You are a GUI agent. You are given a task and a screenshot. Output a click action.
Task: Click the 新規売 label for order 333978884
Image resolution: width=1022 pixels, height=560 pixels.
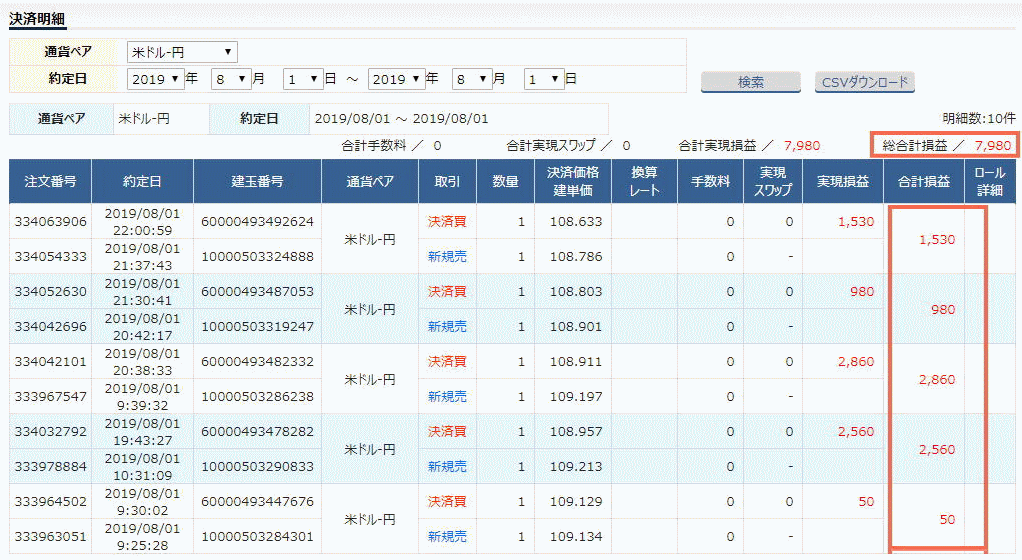pos(447,466)
